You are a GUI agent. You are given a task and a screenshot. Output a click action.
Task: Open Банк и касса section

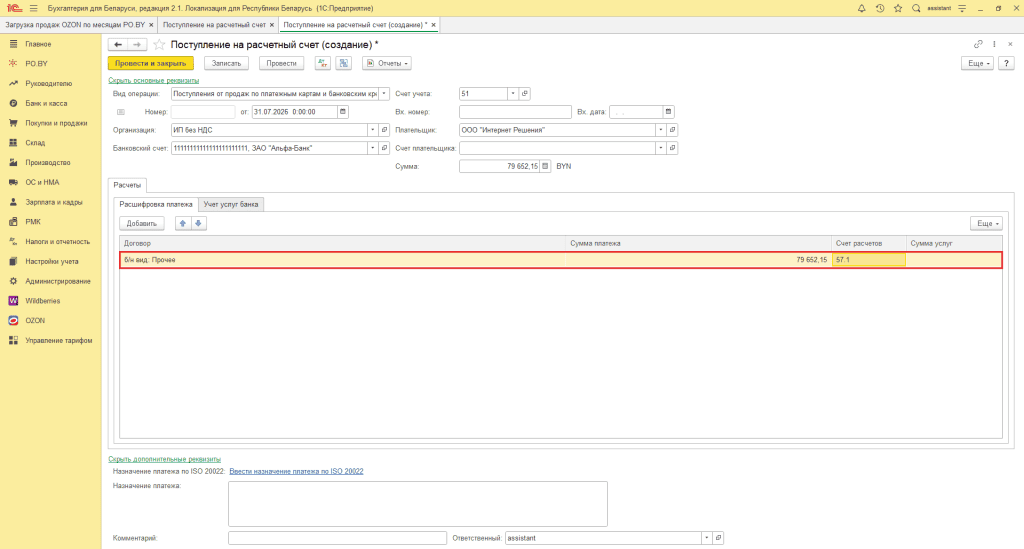click(x=46, y=103)
